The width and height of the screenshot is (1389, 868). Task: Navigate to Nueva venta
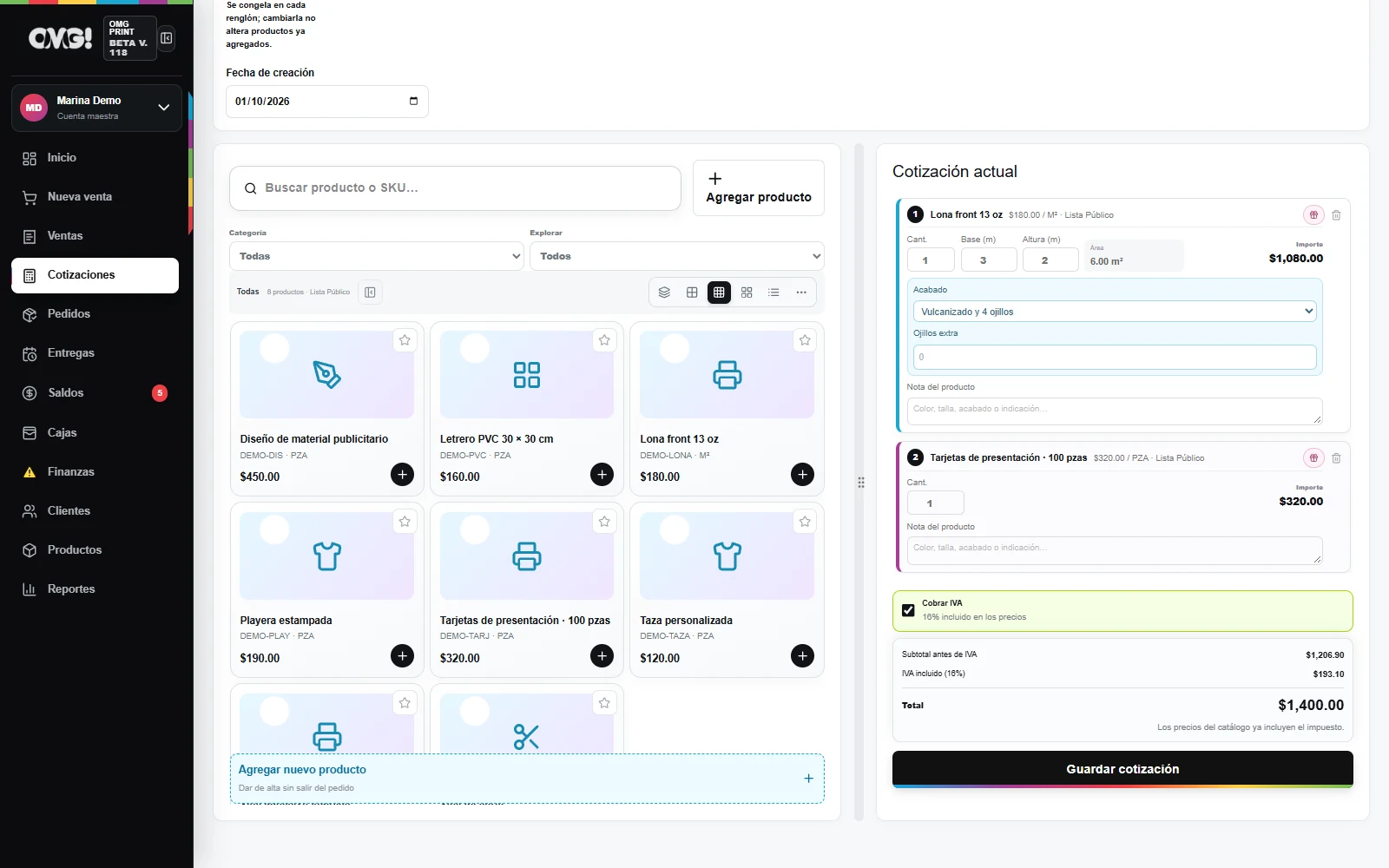pos(95,197)
